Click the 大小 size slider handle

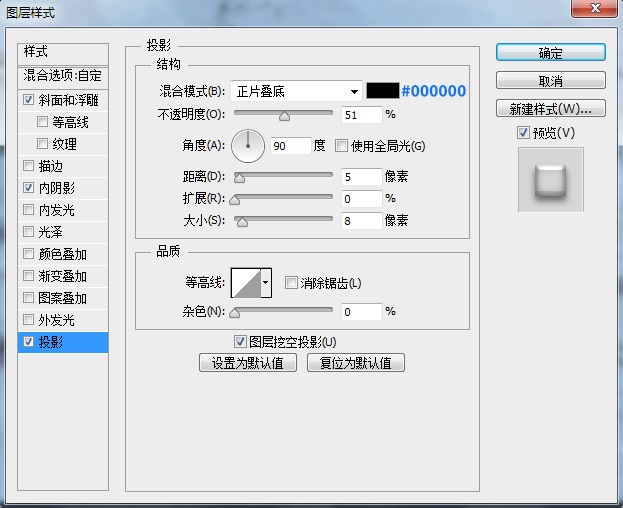(242, 222)
